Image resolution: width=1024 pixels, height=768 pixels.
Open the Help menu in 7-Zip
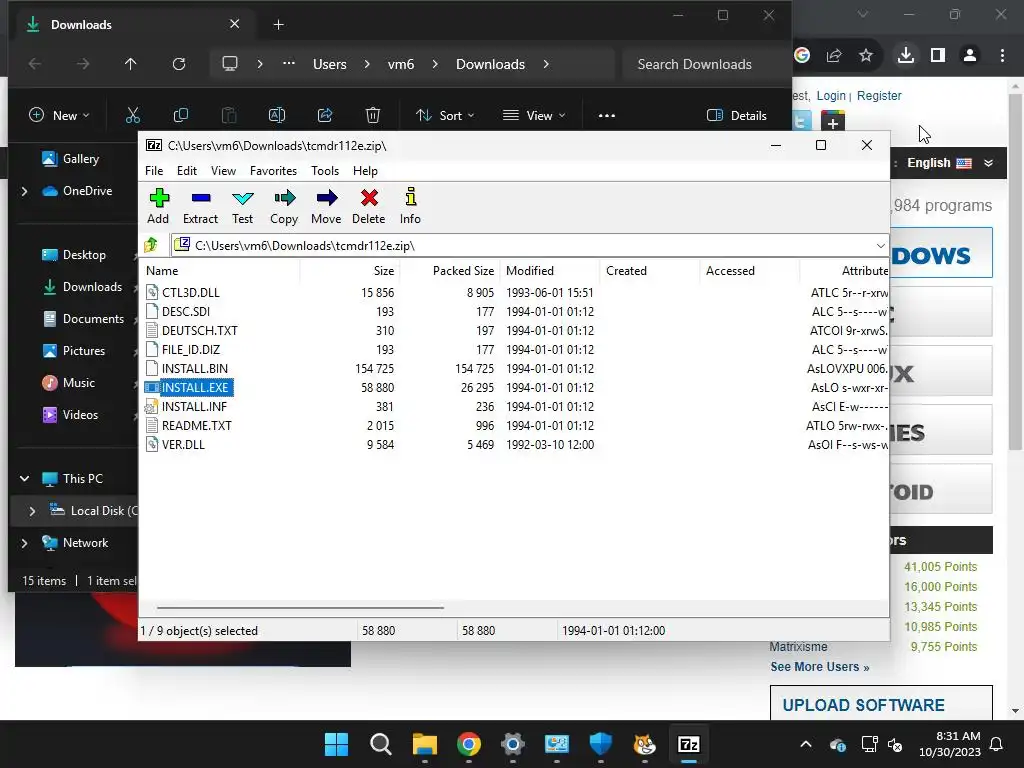click(x=365, y=170)
